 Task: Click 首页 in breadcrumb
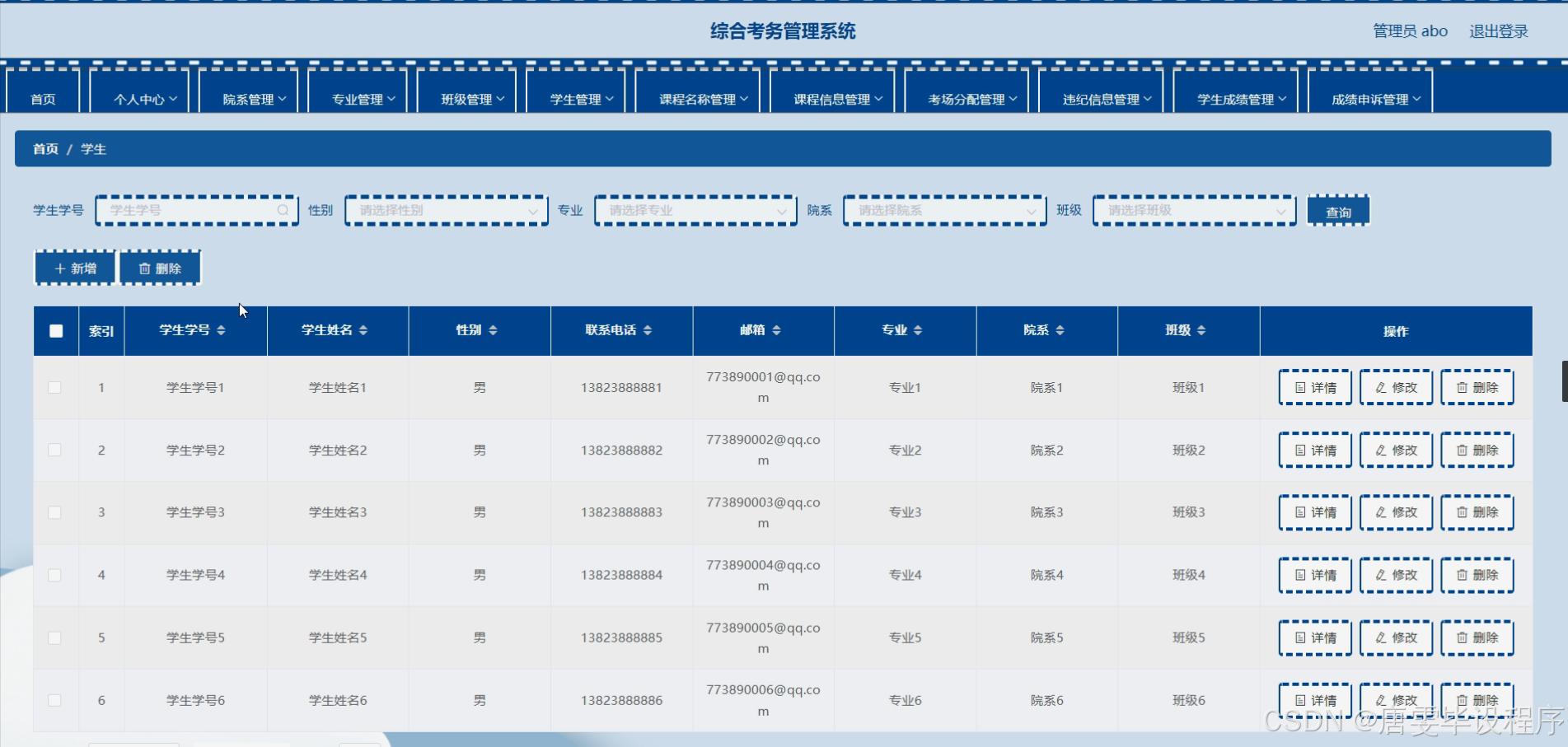click(x=45, y=149)
